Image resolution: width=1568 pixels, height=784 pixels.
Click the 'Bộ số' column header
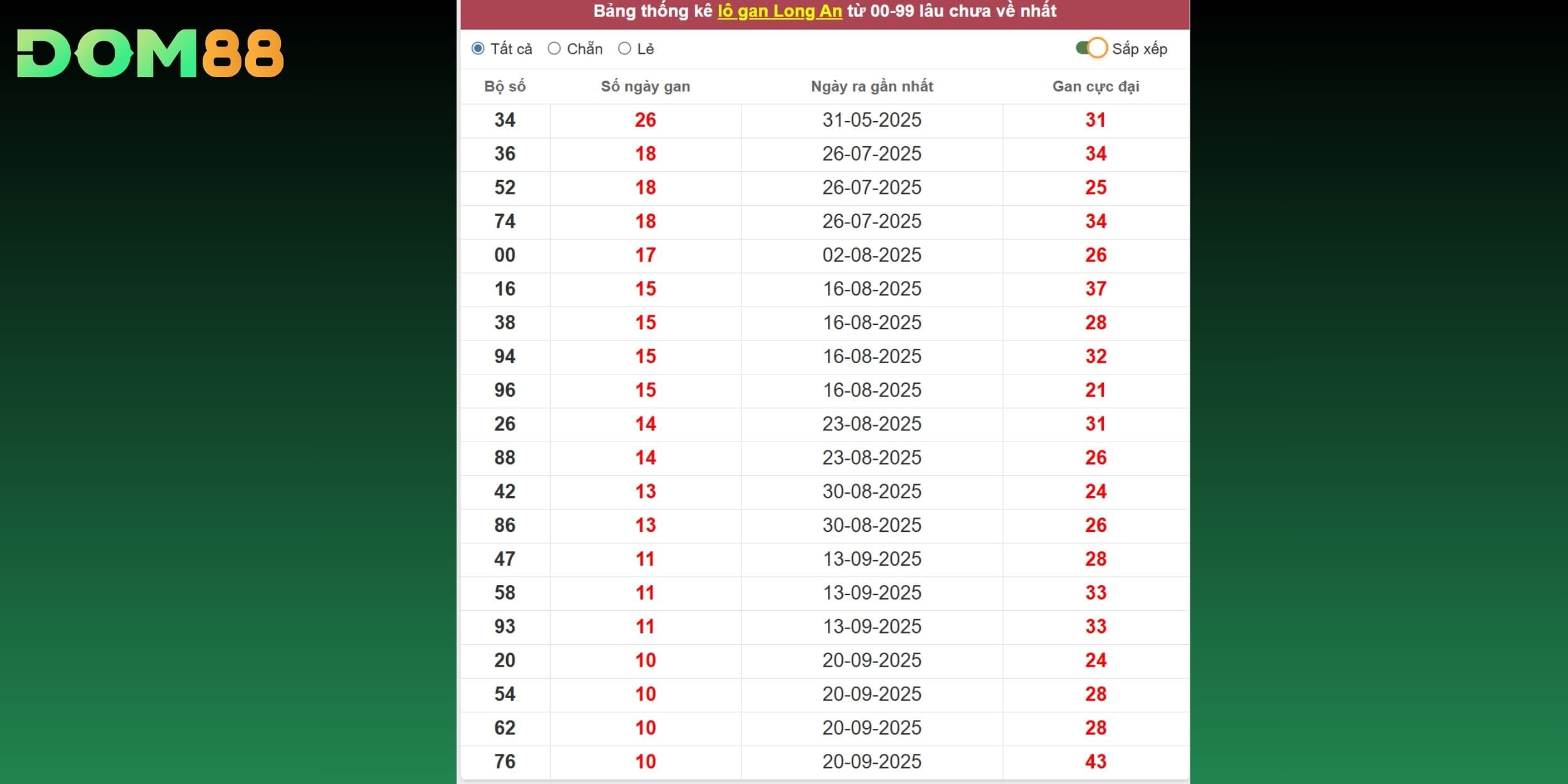pyautogui.click(x=505, y=87)
